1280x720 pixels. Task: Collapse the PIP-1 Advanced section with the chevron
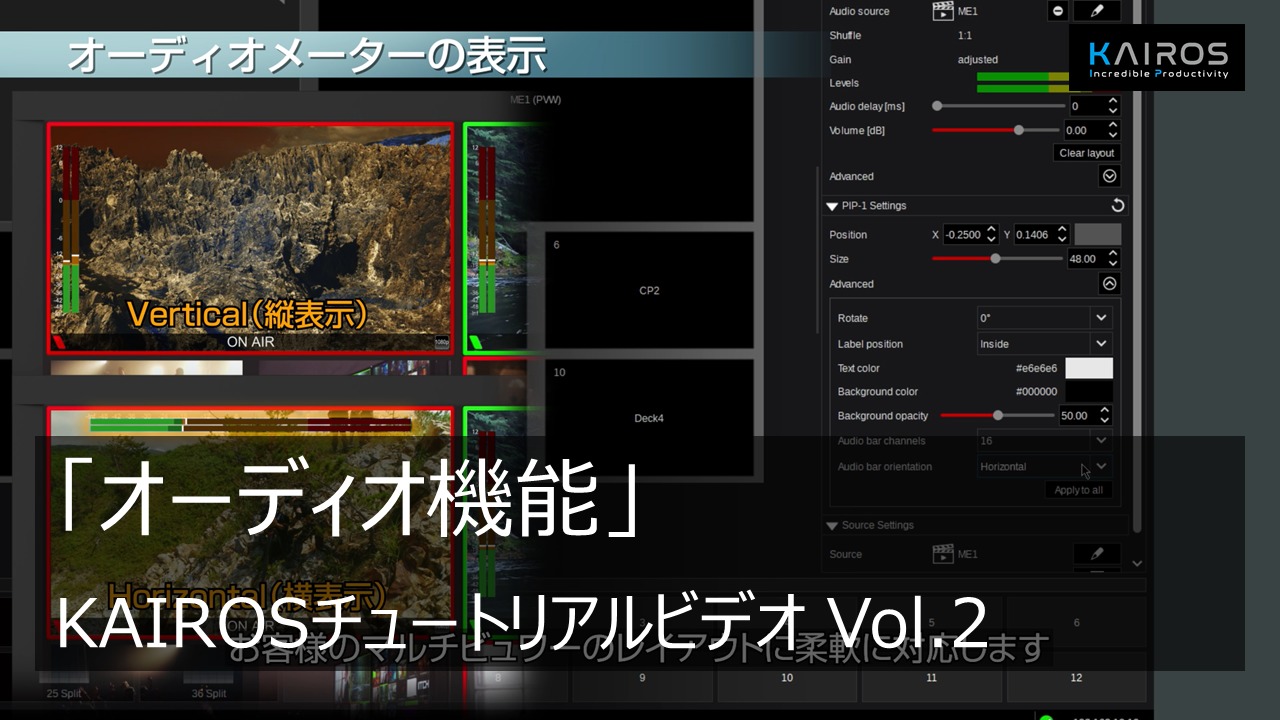point(1109,284)
